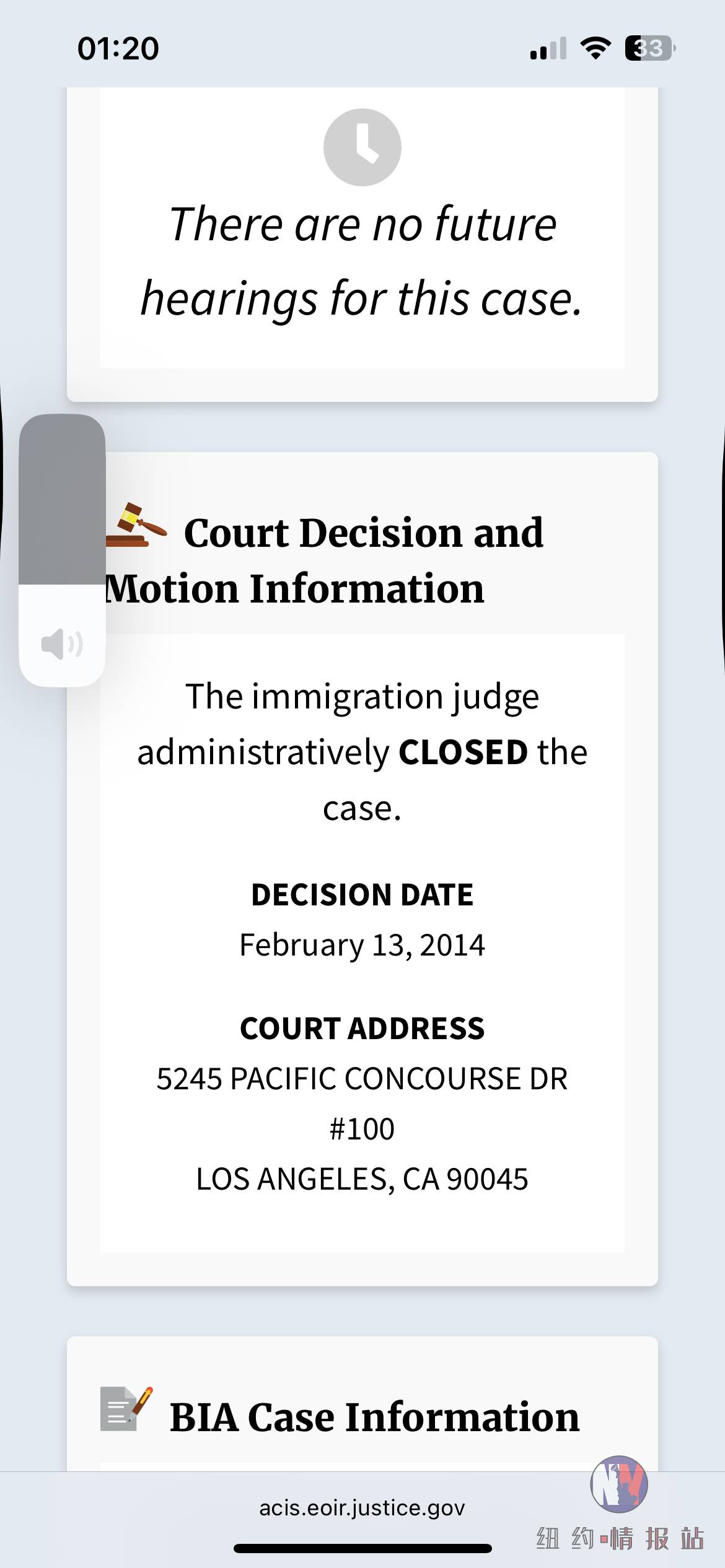Tap the battery indicator showing 33
The image size is (725, 1568).
click(650, 48)
